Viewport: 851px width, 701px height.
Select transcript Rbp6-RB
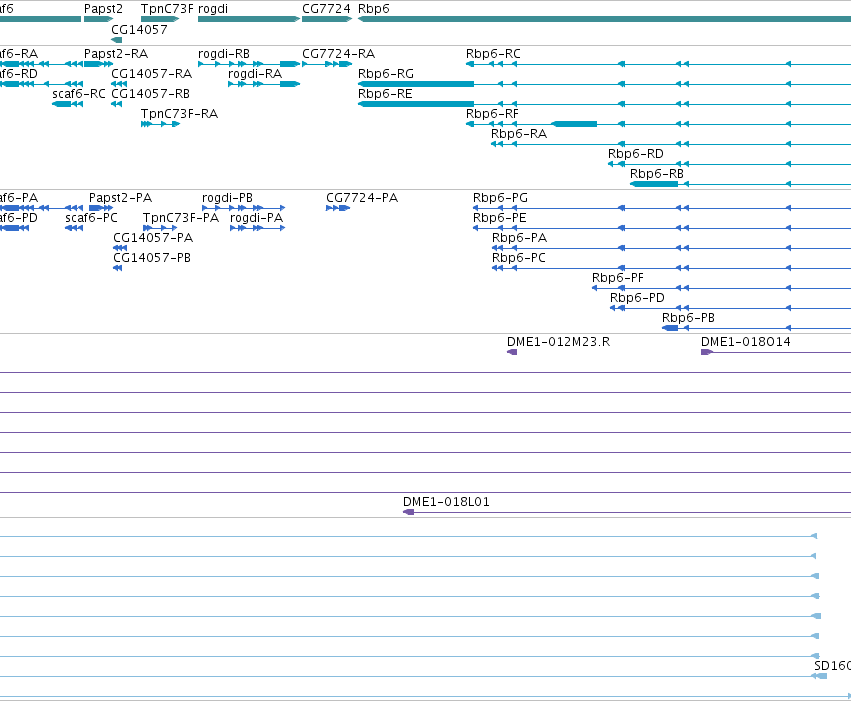657,174
